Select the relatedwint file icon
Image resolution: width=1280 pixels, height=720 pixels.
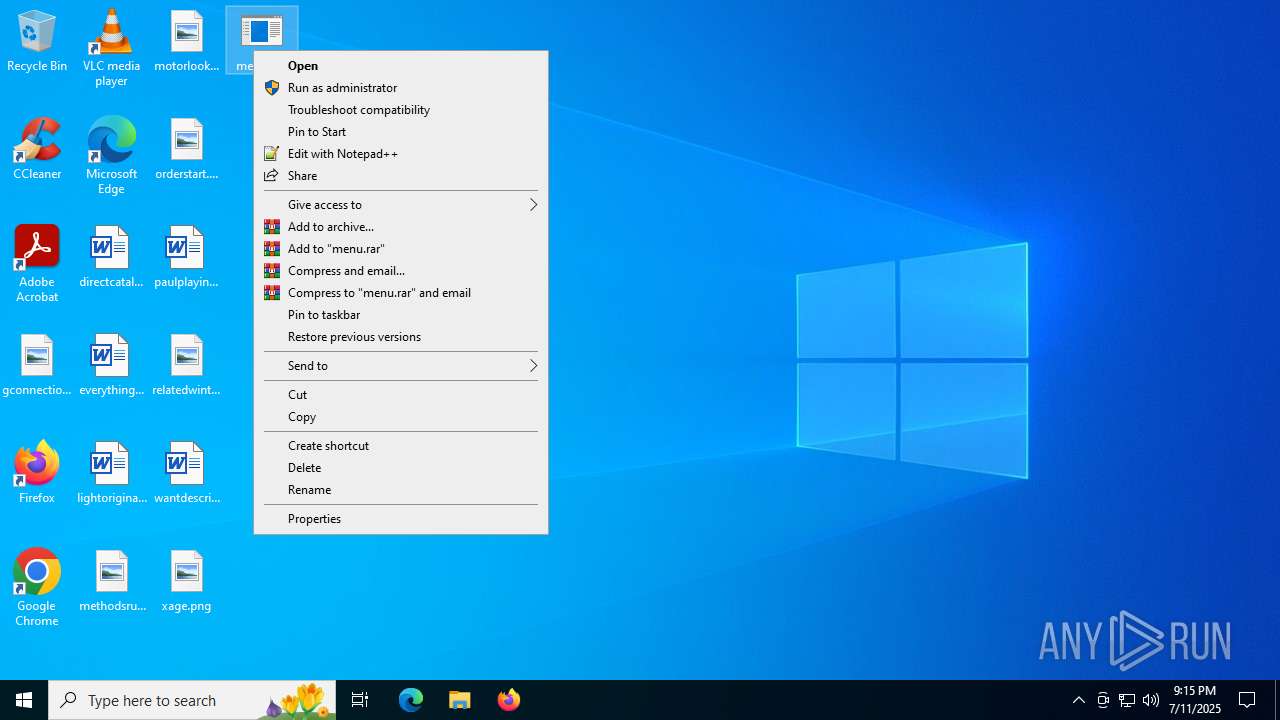tap(186, 366)
